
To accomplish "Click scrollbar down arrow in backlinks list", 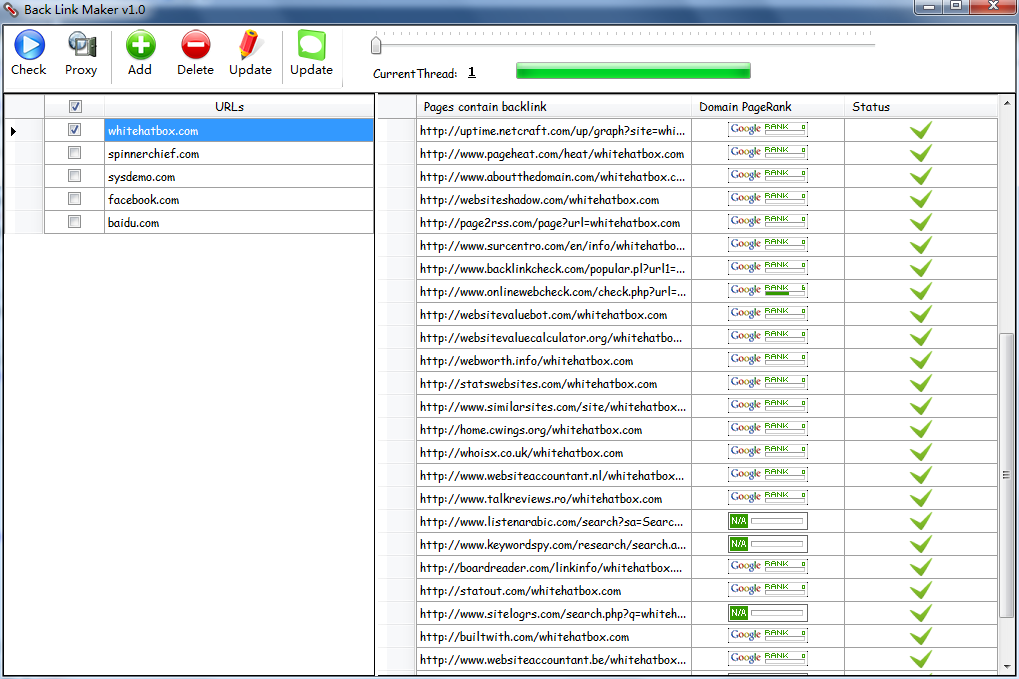I will tap(1006, 665).
